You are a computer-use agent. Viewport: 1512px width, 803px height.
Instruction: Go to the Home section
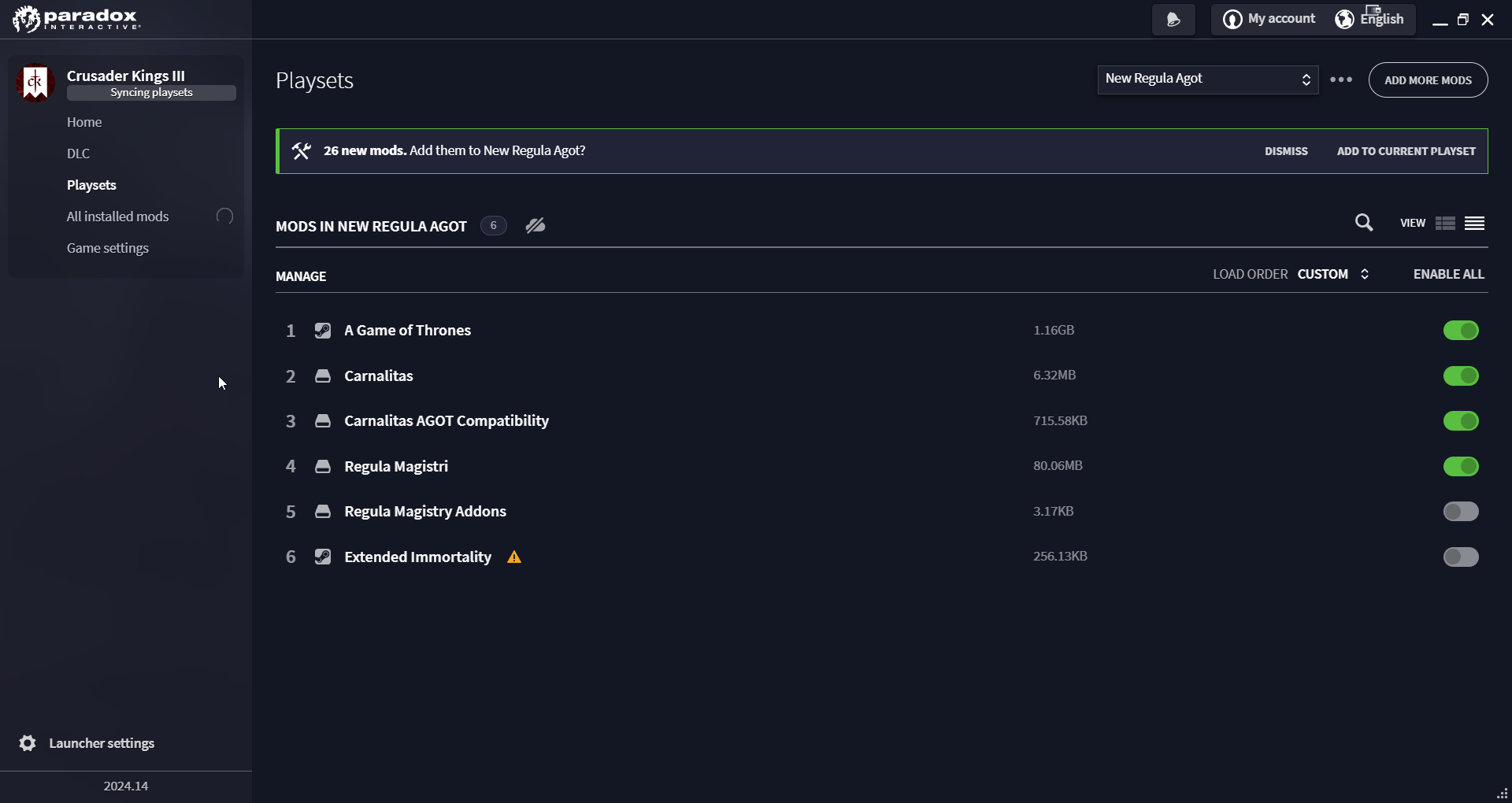point(84,122)
